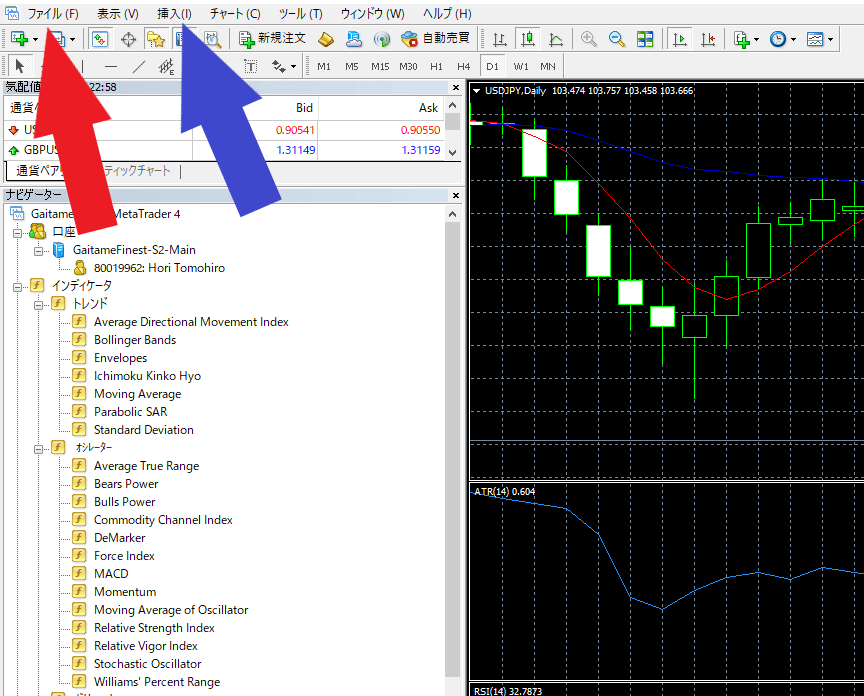
Task: Switch timeframe to M30
Action: (x=408, y=67)
